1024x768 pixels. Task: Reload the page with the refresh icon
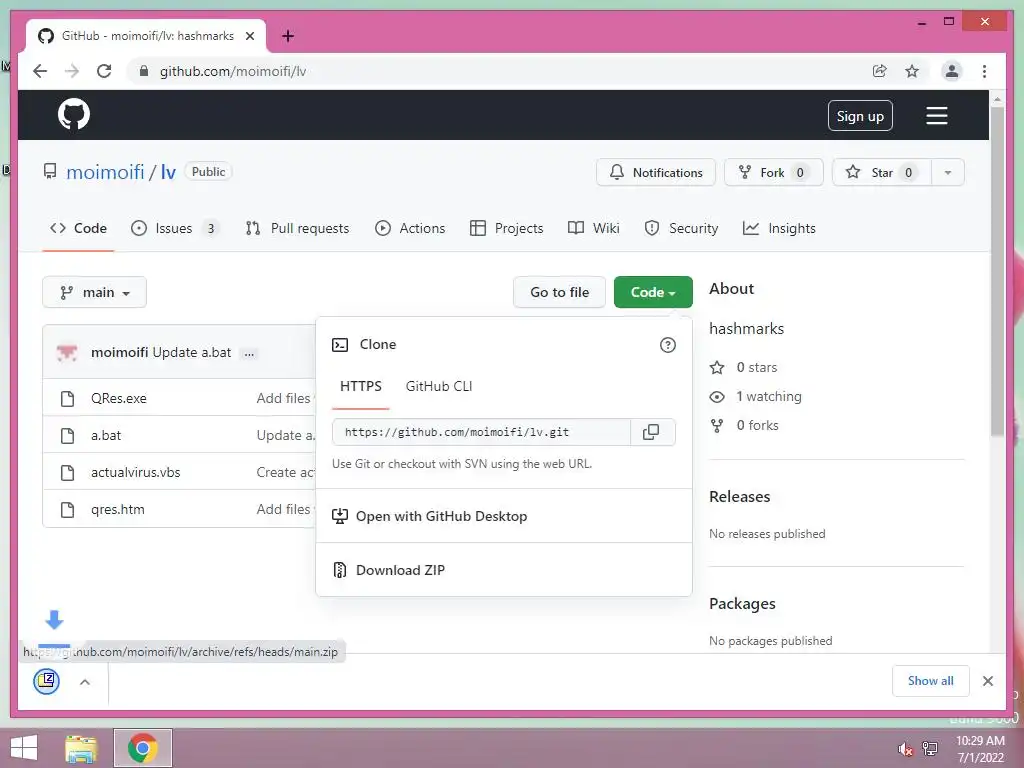click(x=104, y=71)
